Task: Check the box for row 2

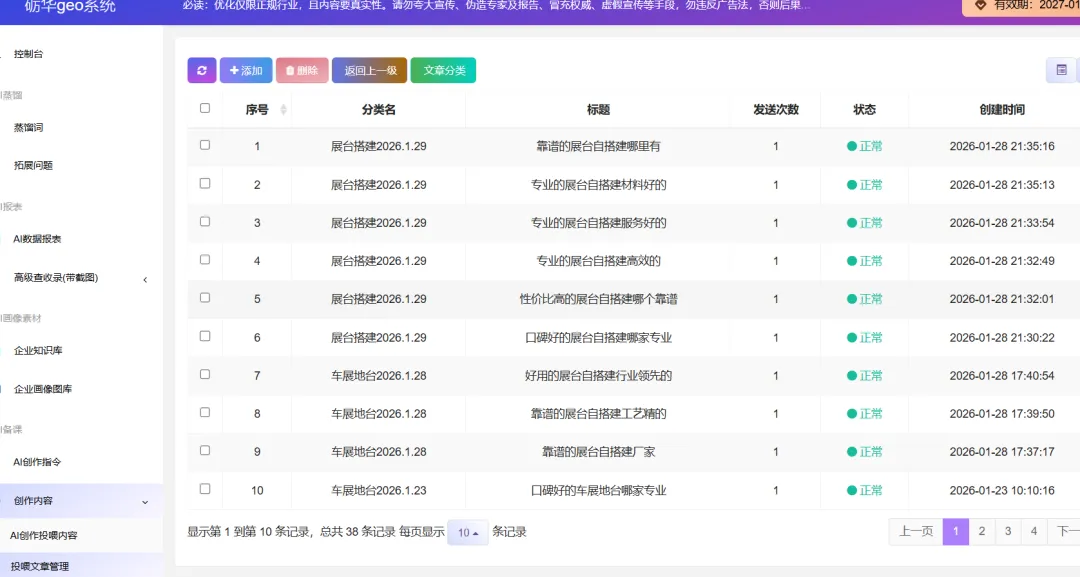Action: [x=205, y=183]
